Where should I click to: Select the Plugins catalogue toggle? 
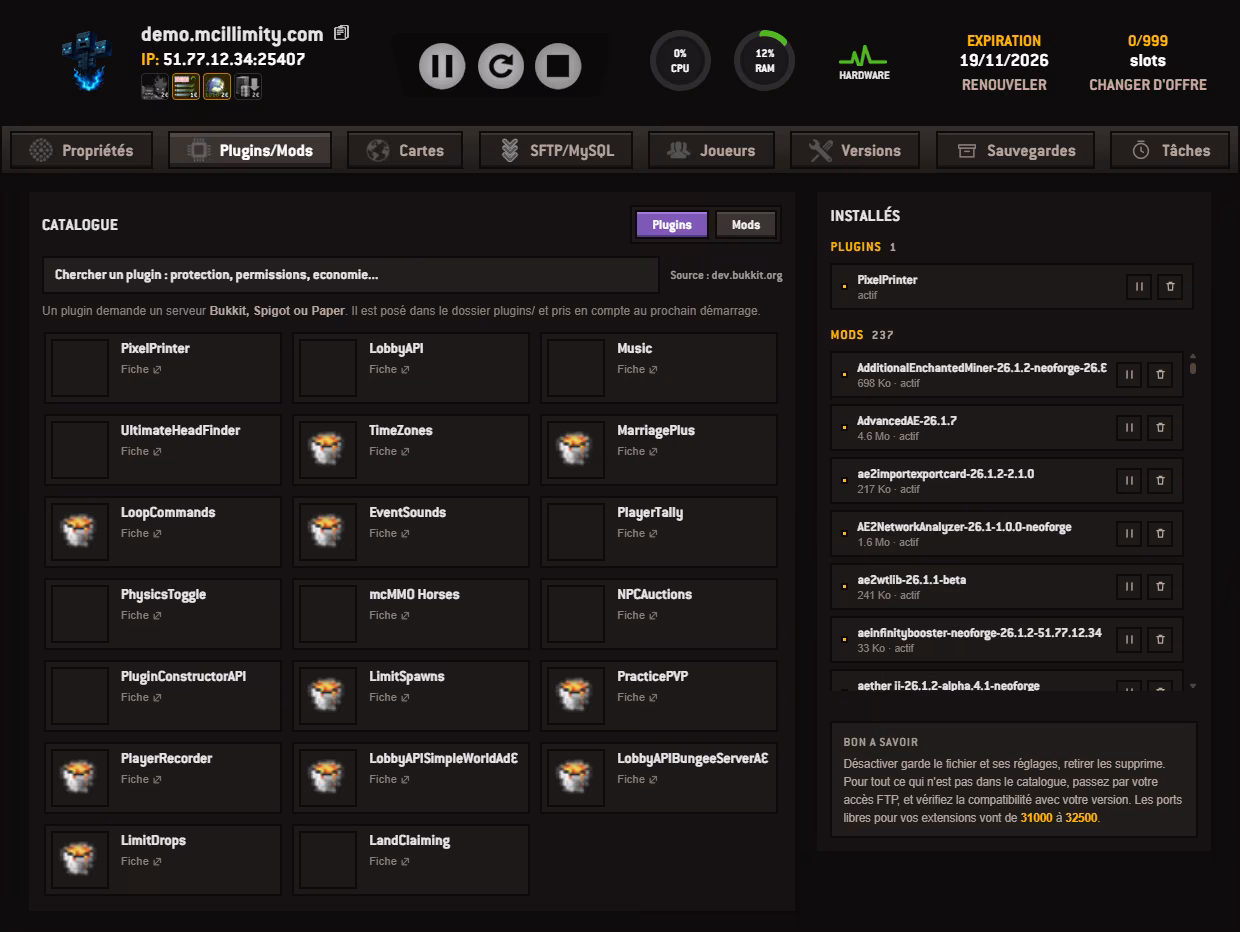click(672, 225)
